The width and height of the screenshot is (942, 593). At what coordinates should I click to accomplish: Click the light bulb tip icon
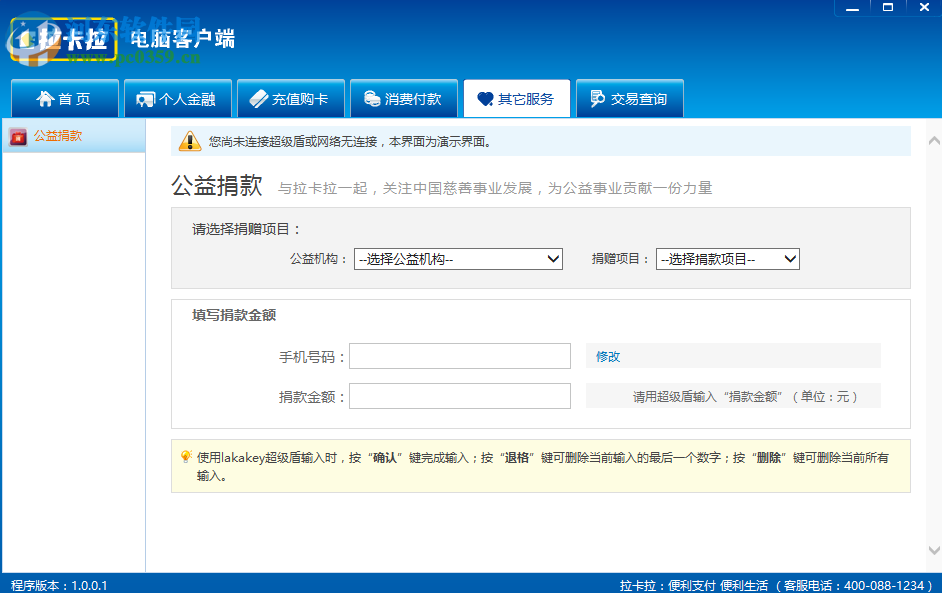186,457
